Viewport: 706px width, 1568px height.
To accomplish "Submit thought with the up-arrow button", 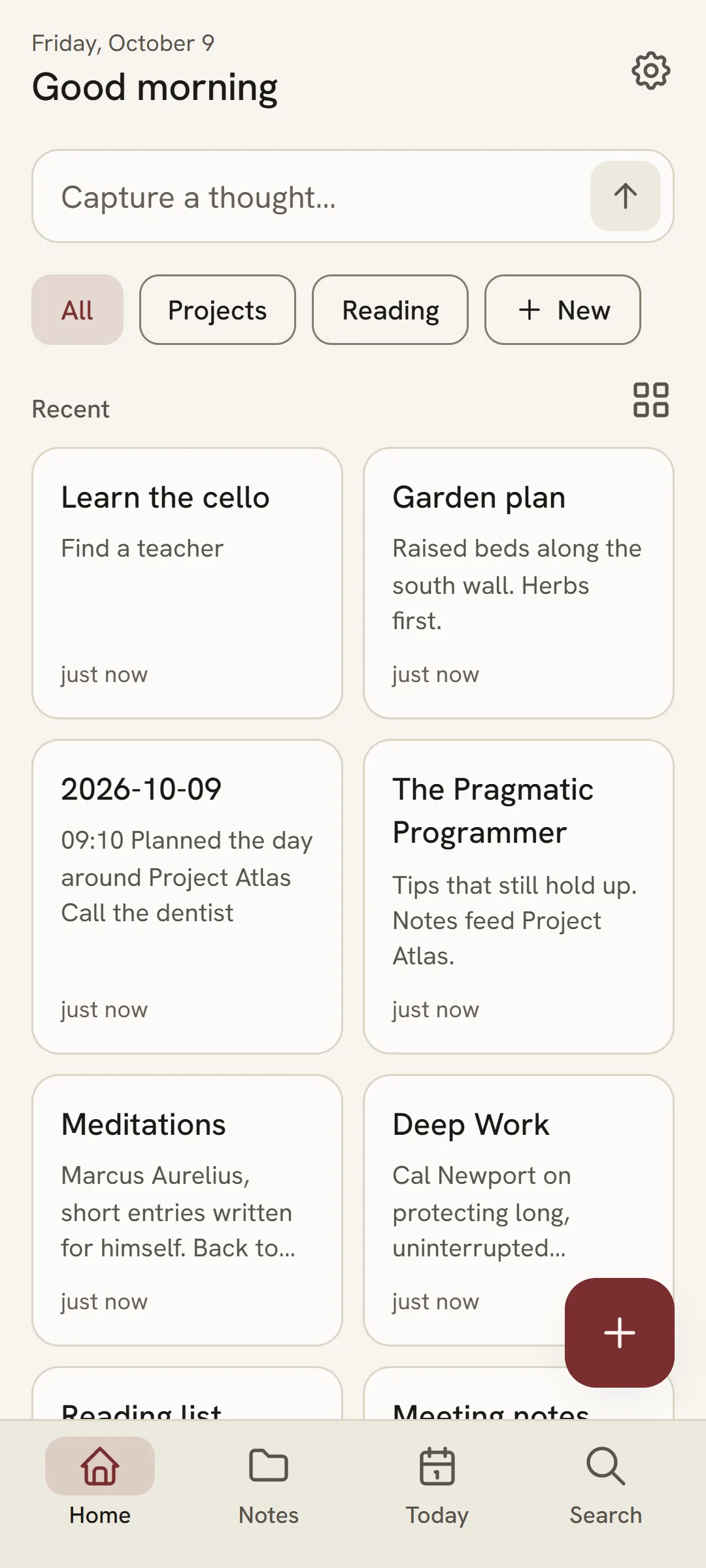I will (x=626, y=196).
